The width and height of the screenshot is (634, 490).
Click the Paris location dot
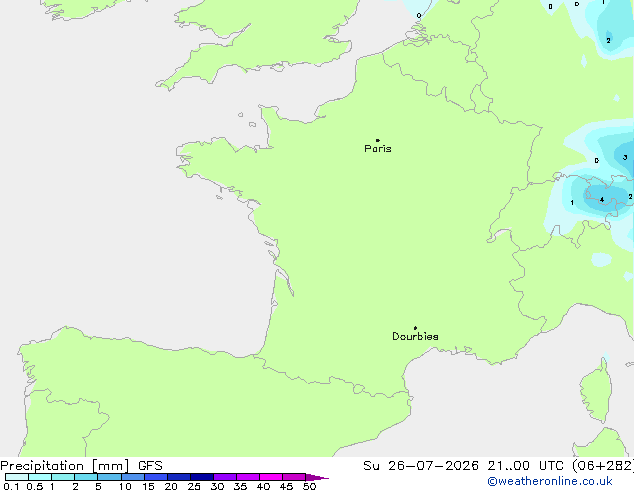click(x=378, y=140)
